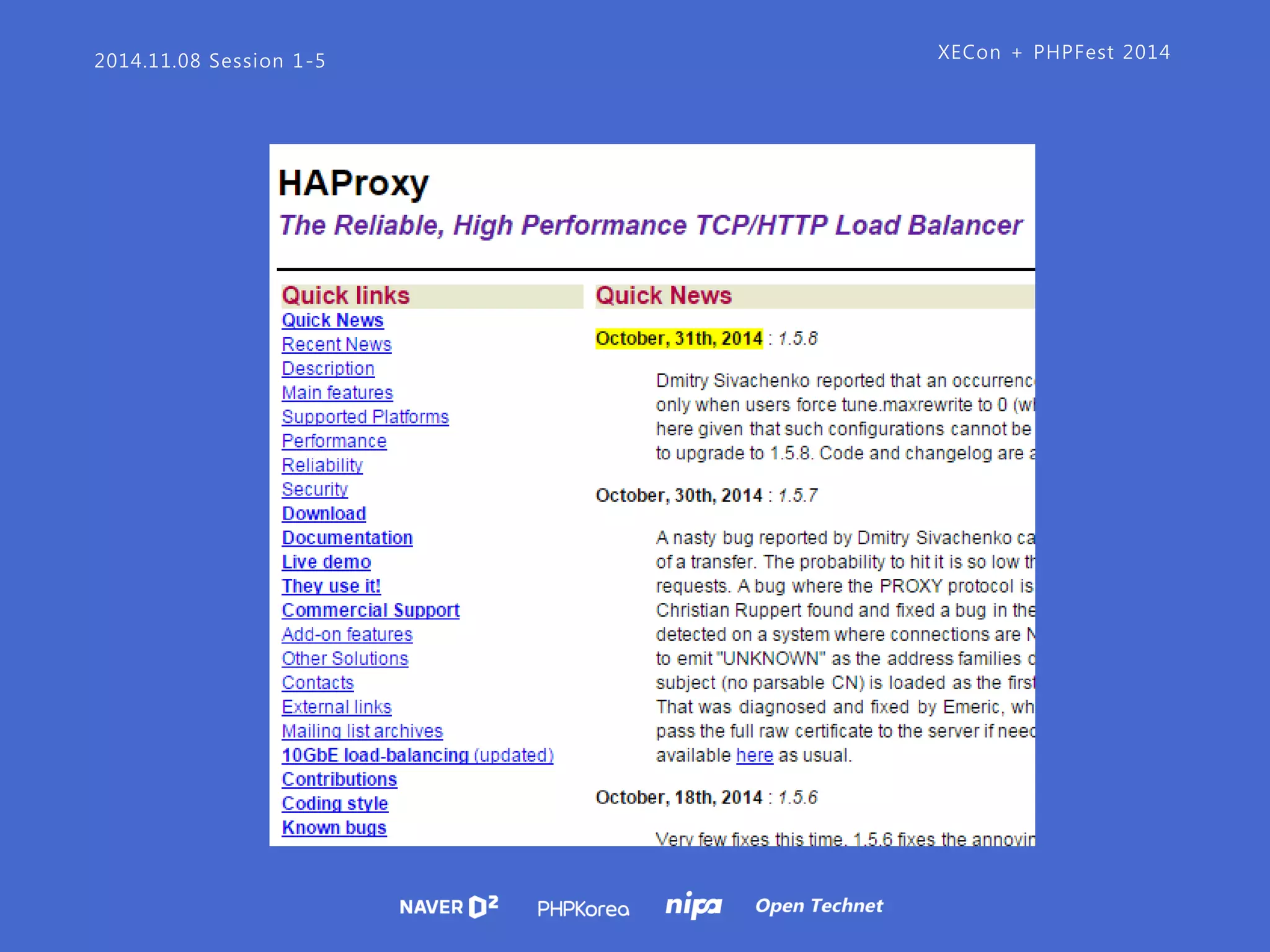Open the Recent News link

click(x=336, y=345)
